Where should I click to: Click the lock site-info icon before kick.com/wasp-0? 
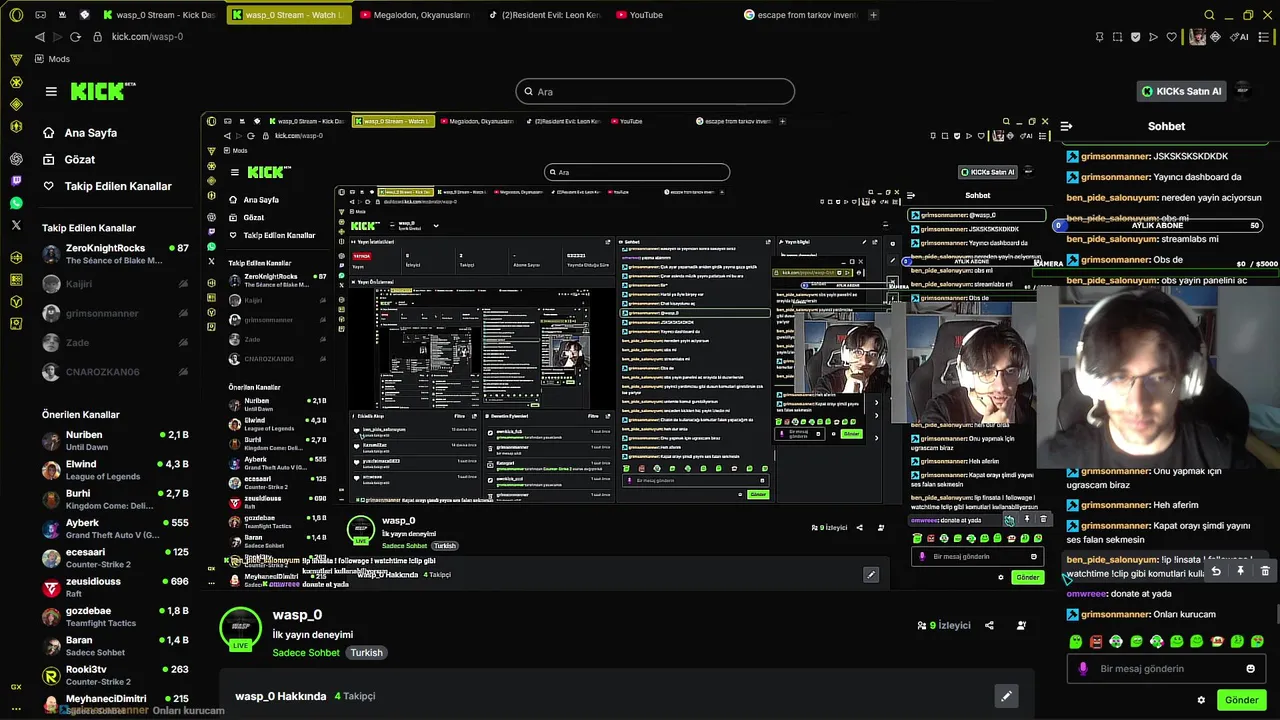(x=97, y=37)
